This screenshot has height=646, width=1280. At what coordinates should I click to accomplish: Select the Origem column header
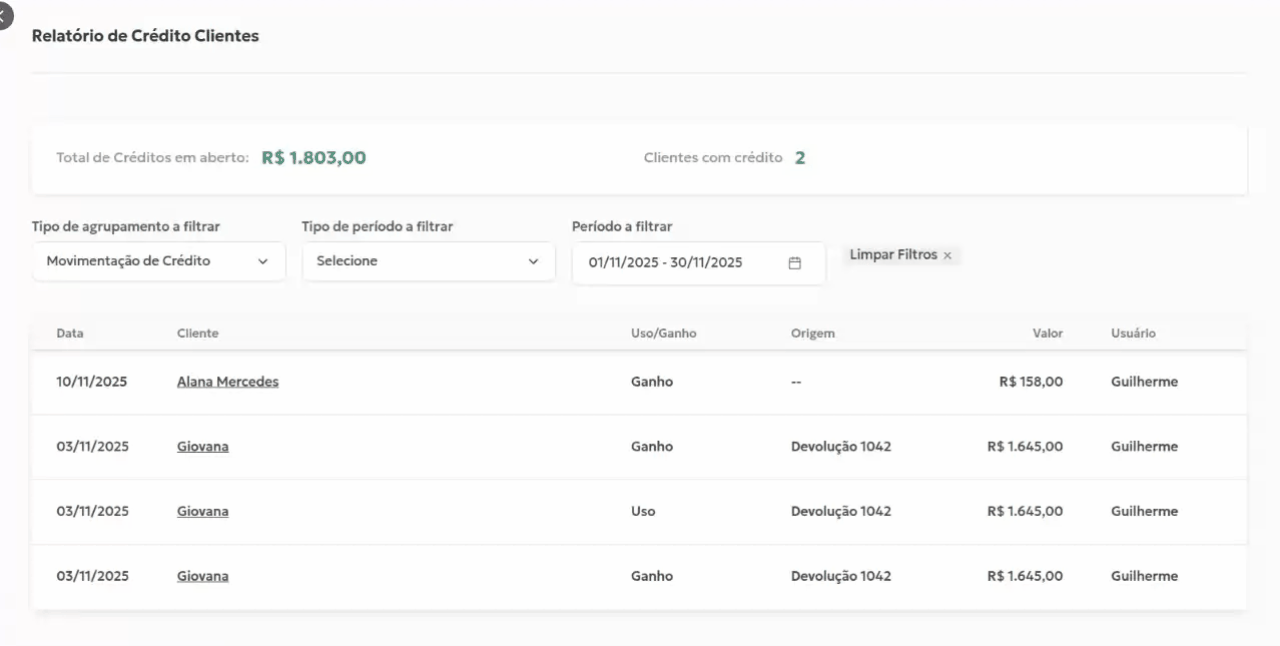tap(812, 333)
